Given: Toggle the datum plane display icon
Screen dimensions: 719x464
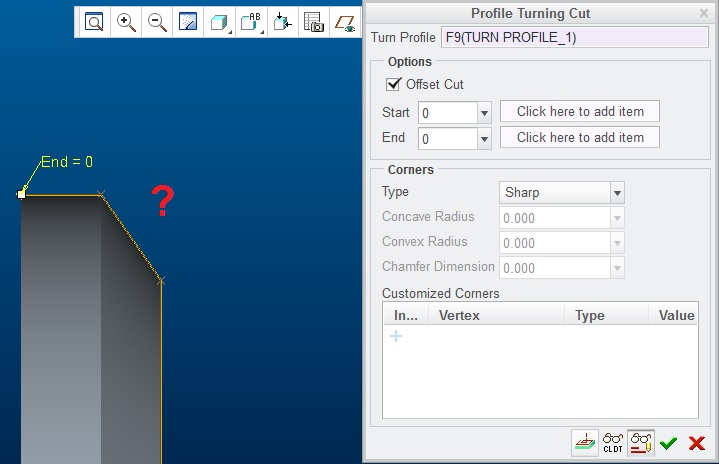Looking at the screenshot, I should click(x=345, y=22).
